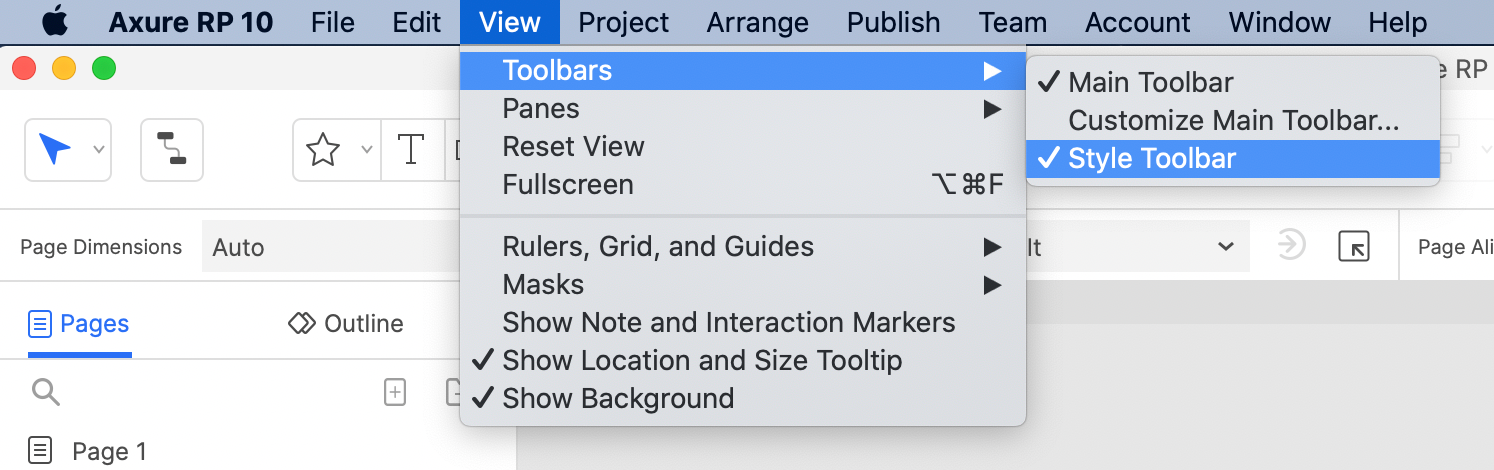Expand Rulers, Grid, and Guides submenu
Screen dimensions: 1494x470
743,246
